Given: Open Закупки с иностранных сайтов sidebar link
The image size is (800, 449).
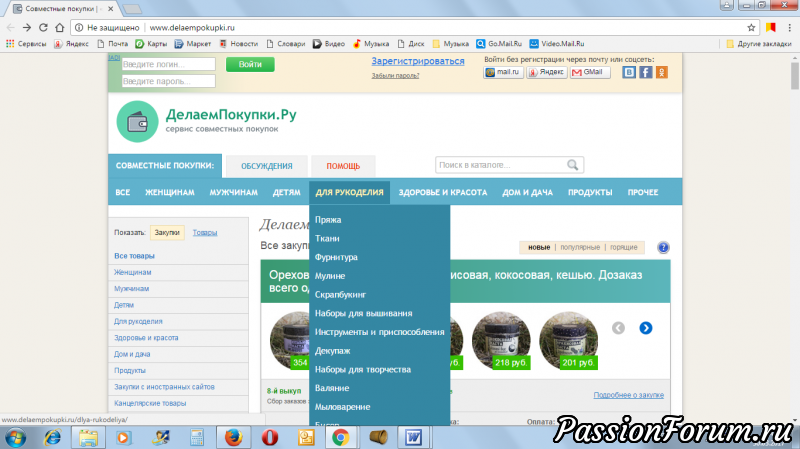Looking at the screenshot, I should point(164,387).
